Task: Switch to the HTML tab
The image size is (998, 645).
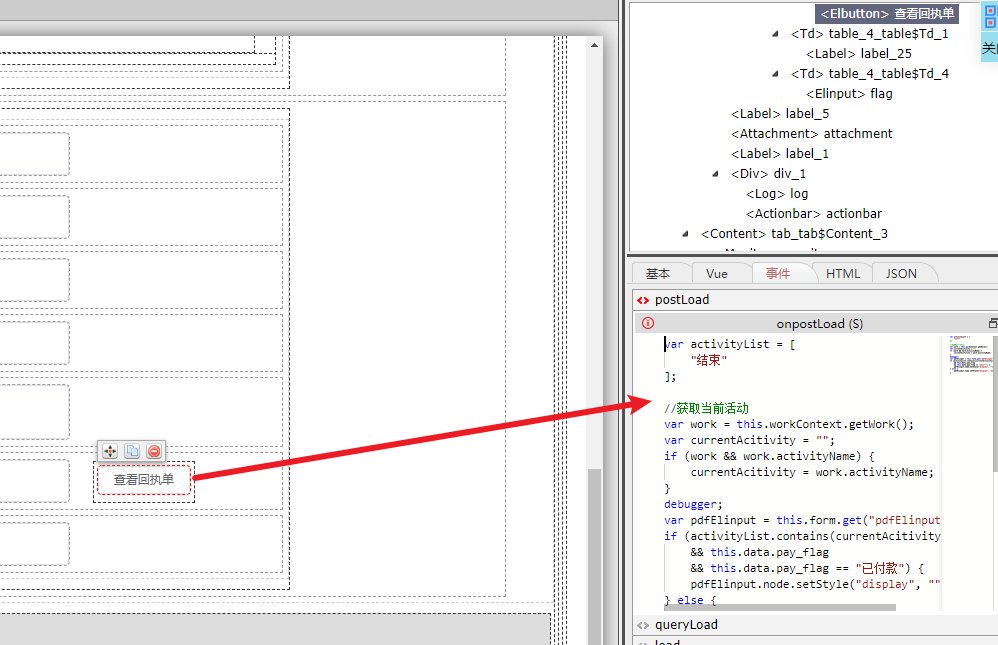Action: (x=842, y=273)
